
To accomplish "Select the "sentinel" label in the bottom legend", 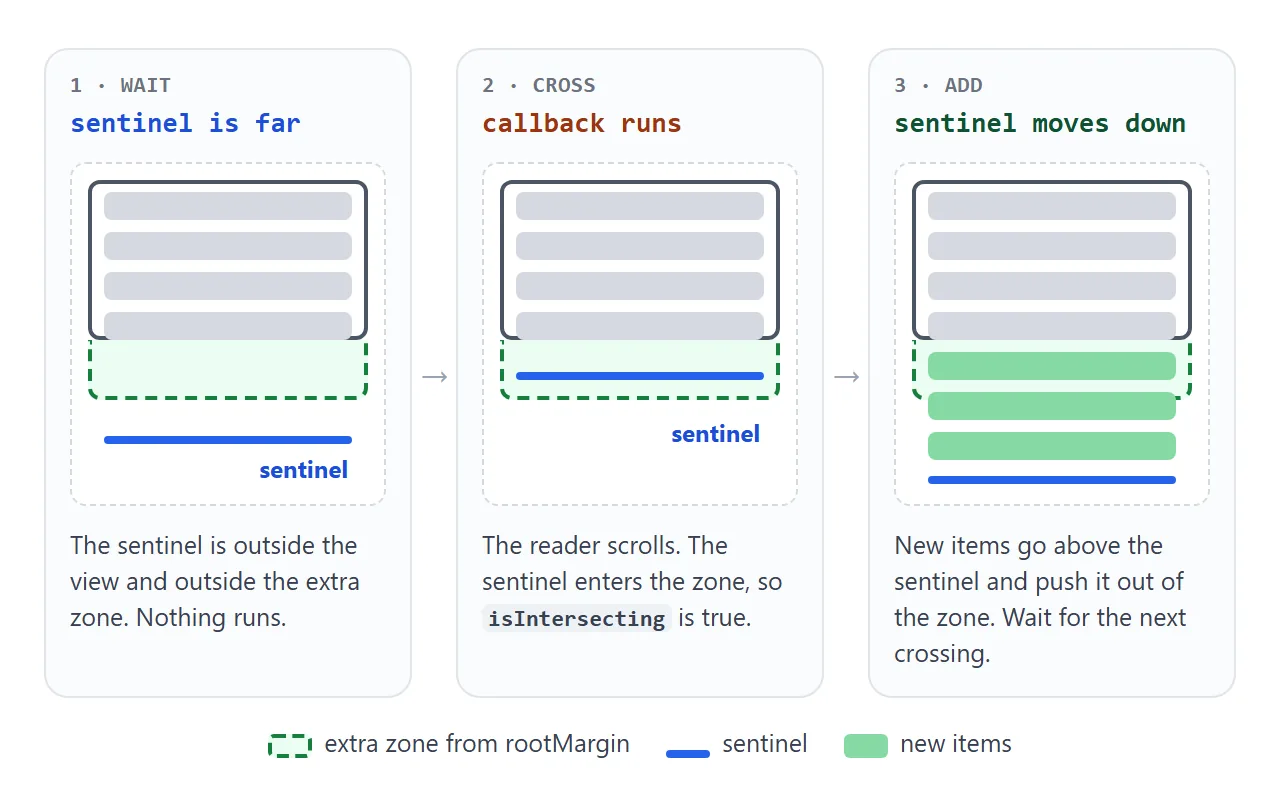I will (x=765, y=744).
